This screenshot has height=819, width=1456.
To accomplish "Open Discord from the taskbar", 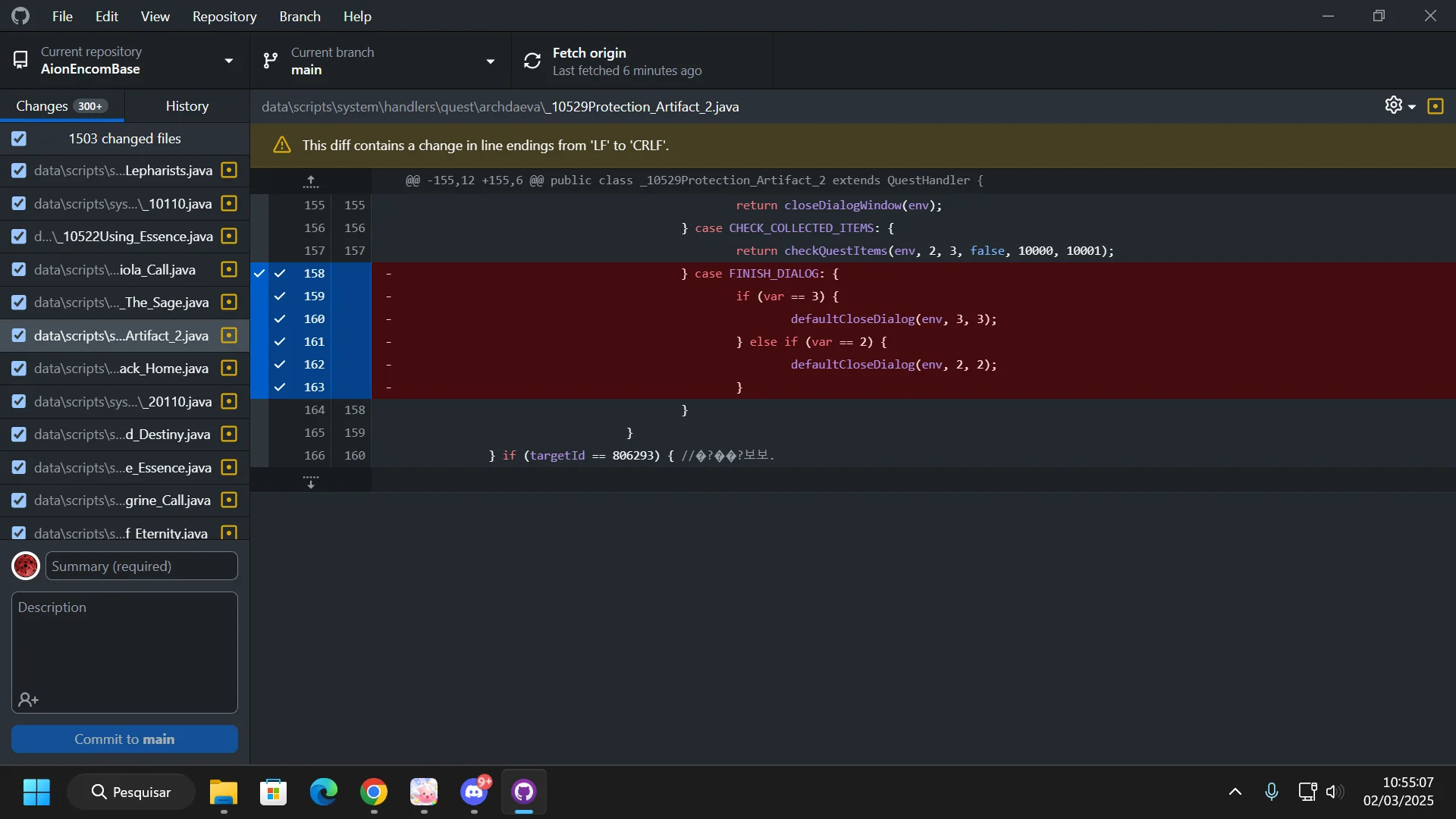I will point(474,792).
